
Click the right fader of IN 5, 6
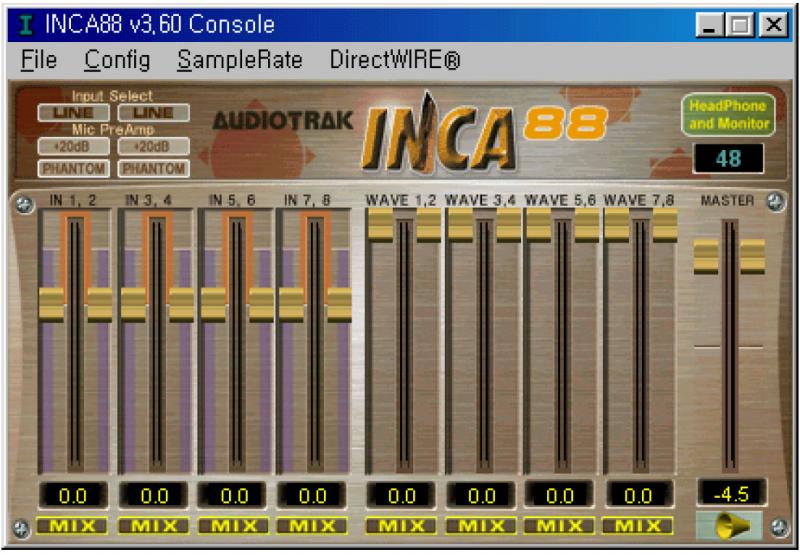point(261,305)
